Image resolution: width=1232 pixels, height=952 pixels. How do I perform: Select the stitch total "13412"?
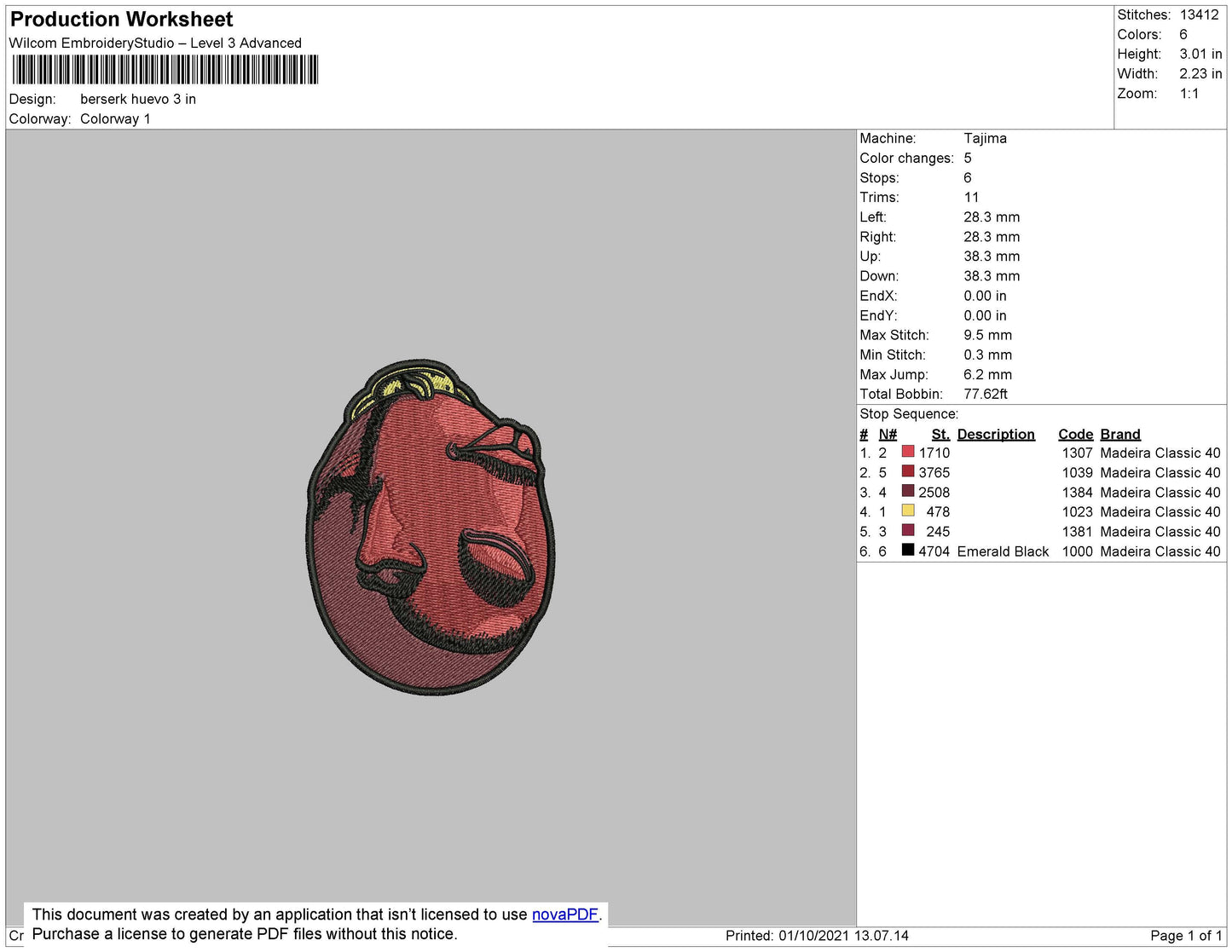click(1200, 14)
